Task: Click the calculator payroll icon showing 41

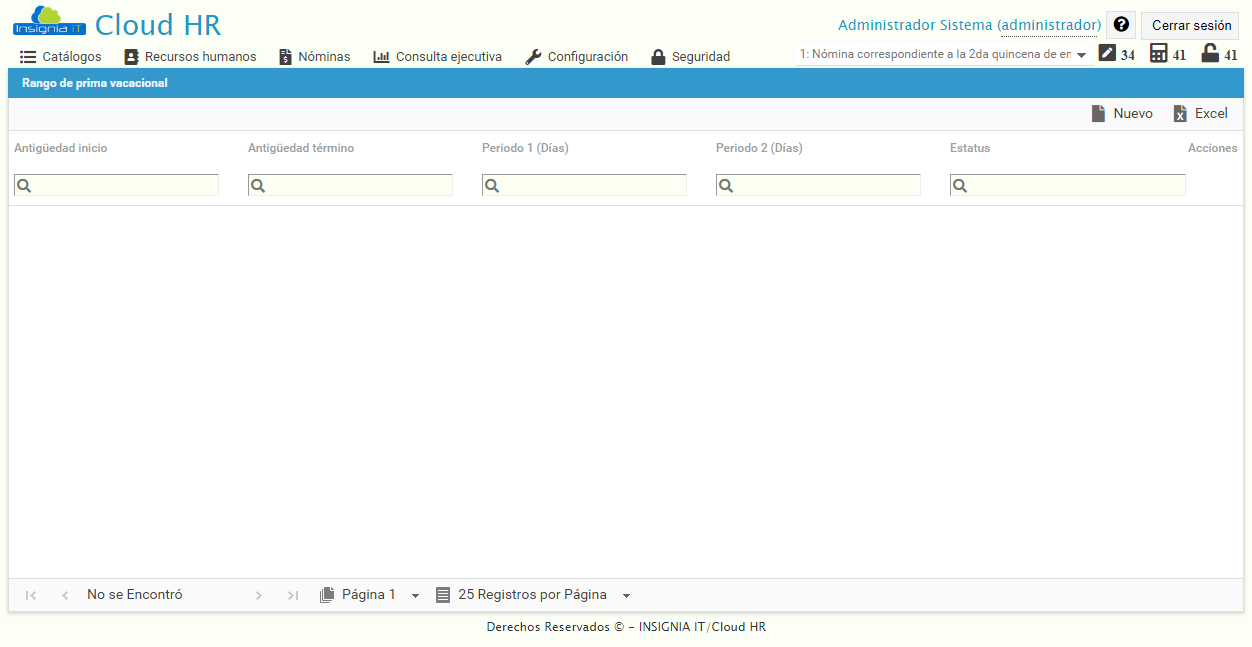Action: pos(1157,53)
